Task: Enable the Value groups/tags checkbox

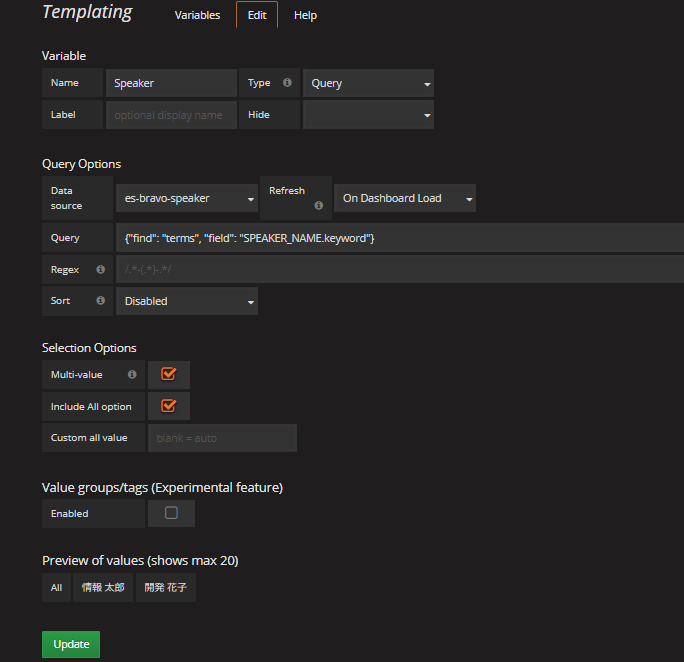Action: (x=171, y=513)
